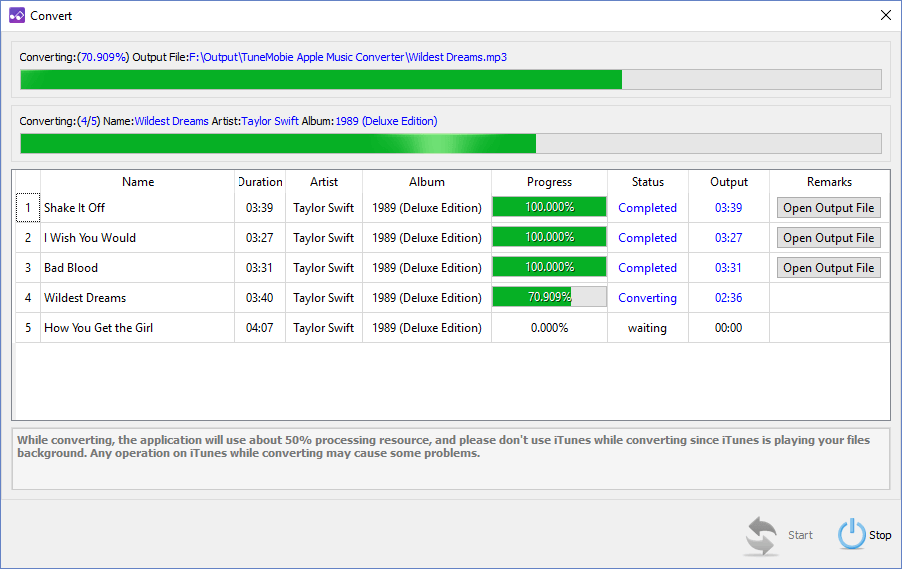The height and width of the screenshot is (569, 902).
Task: Click the 04:07 duration cell
Action: pos(259,327)
